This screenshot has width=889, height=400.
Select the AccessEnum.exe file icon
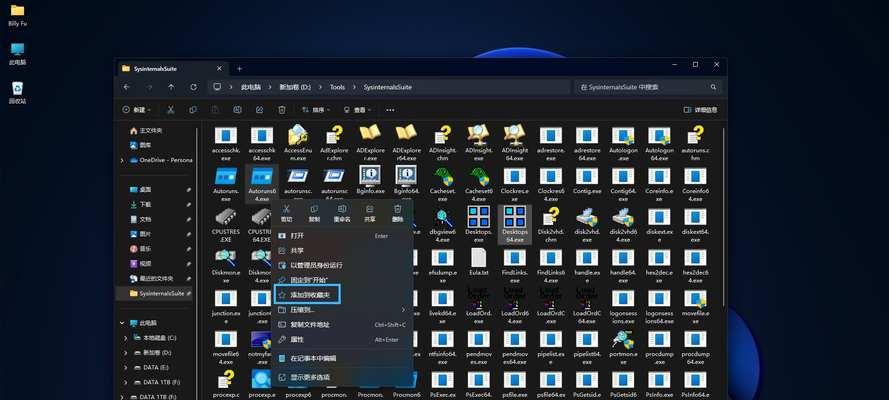(298, 135)
